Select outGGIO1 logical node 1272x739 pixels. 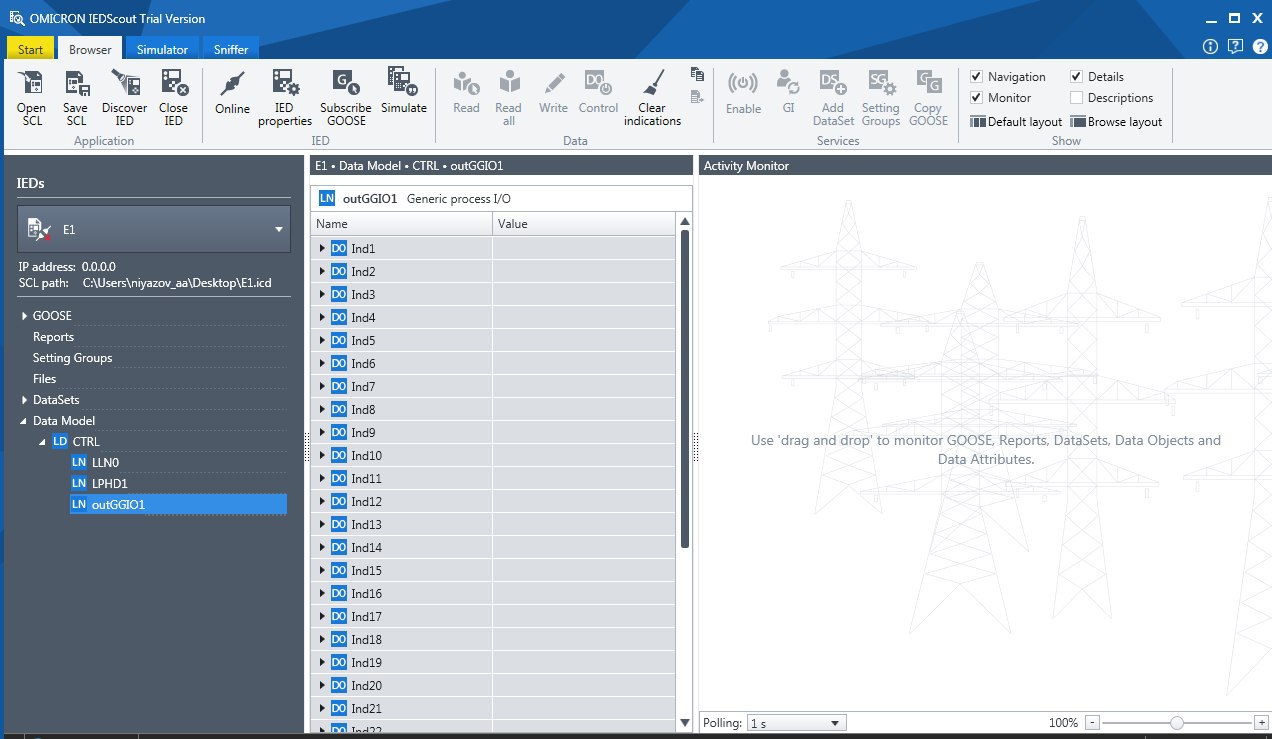[177, 505]
